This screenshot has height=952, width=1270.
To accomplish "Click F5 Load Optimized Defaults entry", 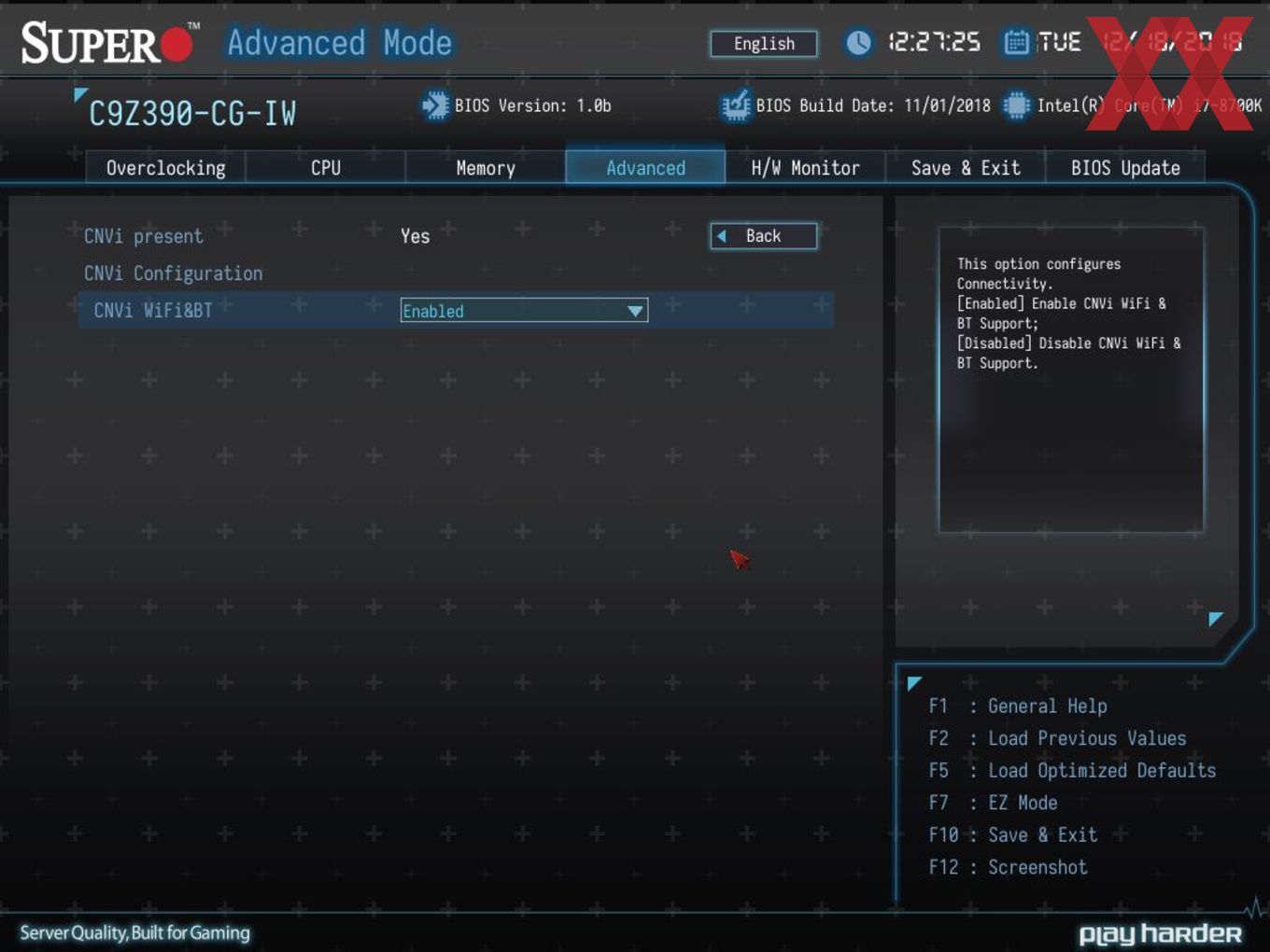I will tap(1072, 771).
